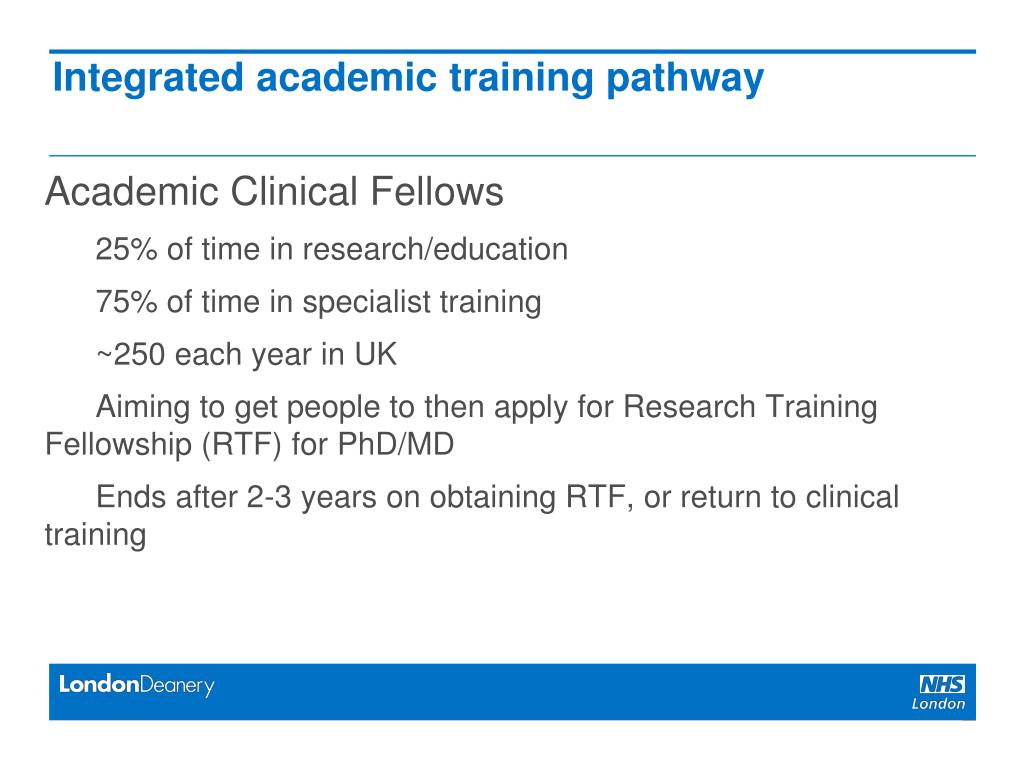Click the word 'training' on the last line
The image size is (1024, 768).
[95, 536]
